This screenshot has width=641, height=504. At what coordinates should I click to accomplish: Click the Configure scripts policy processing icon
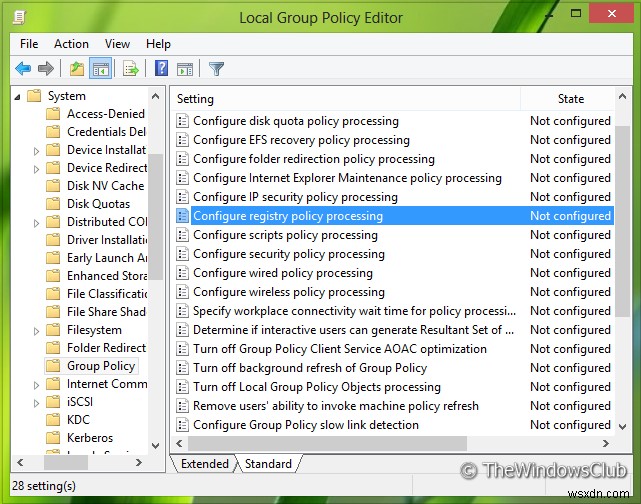(182, 235)
